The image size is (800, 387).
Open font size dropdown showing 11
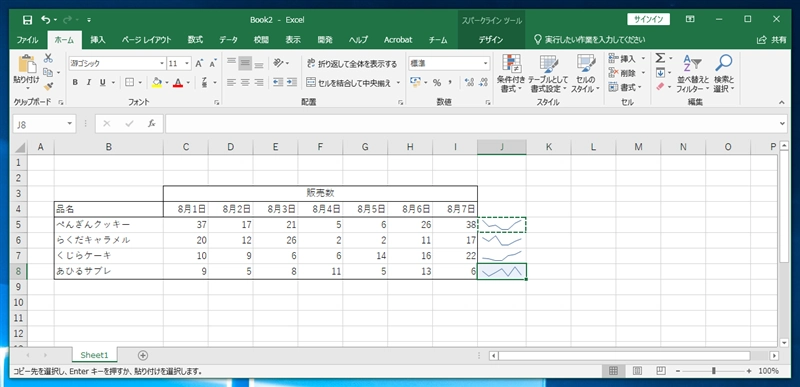(187, 64)
